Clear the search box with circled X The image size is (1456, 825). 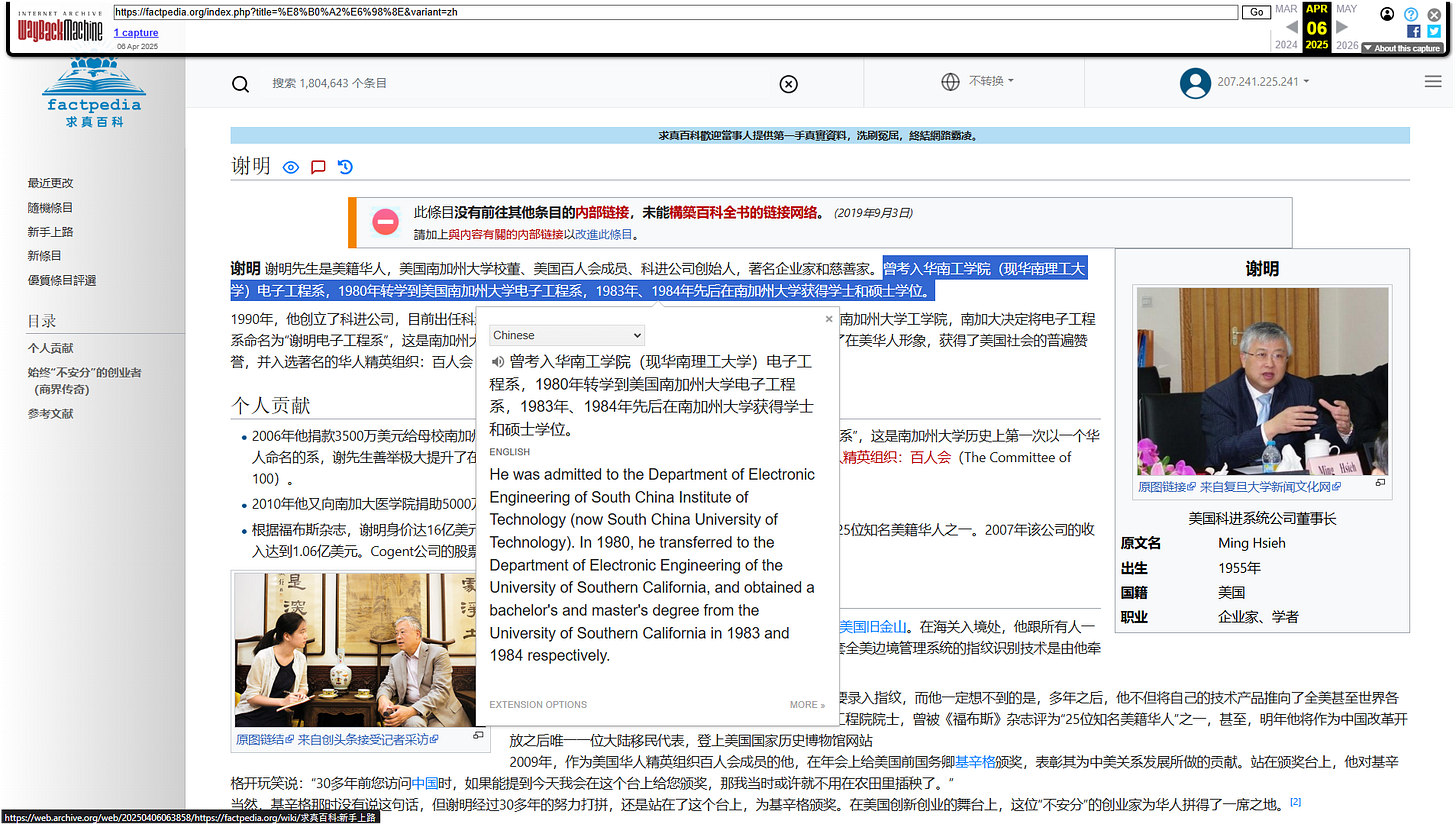788,83
